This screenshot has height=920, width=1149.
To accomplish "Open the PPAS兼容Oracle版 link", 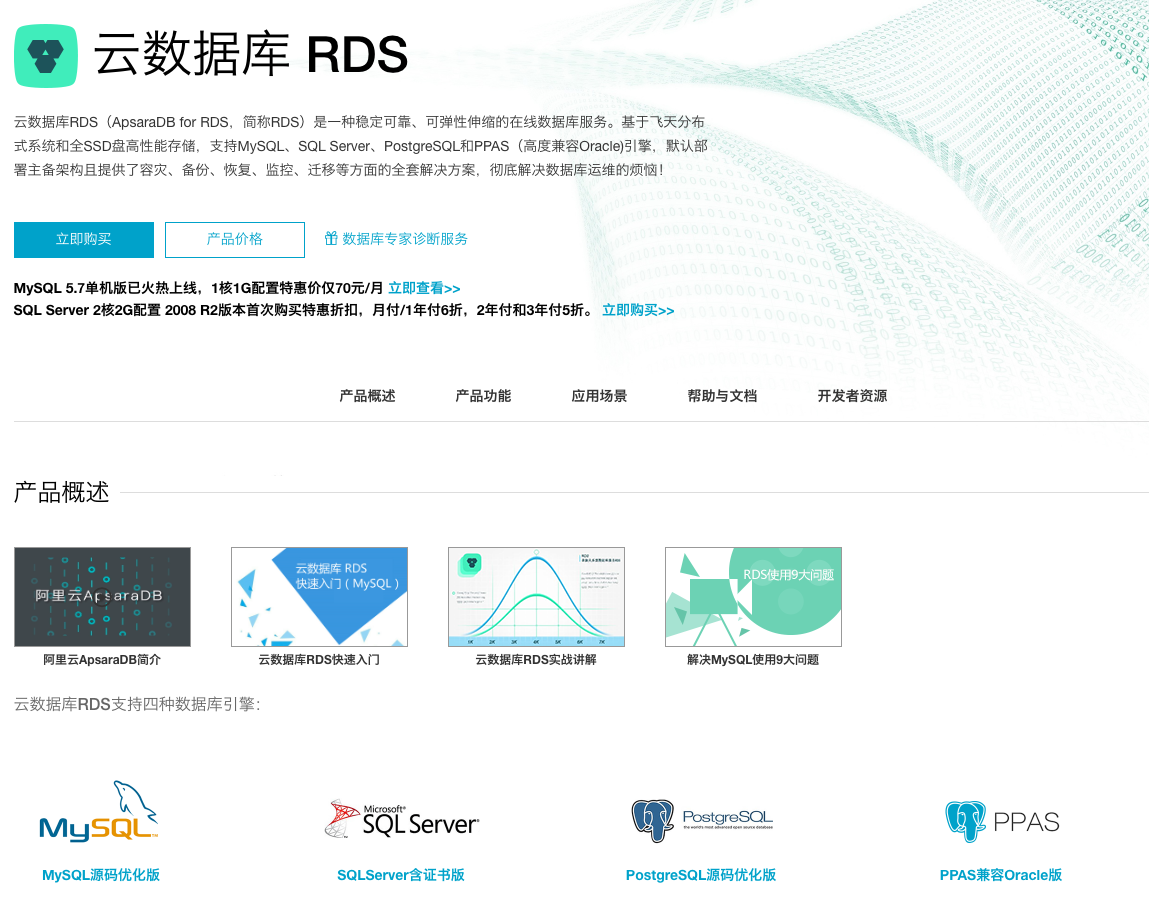I will coord(1000,874).
